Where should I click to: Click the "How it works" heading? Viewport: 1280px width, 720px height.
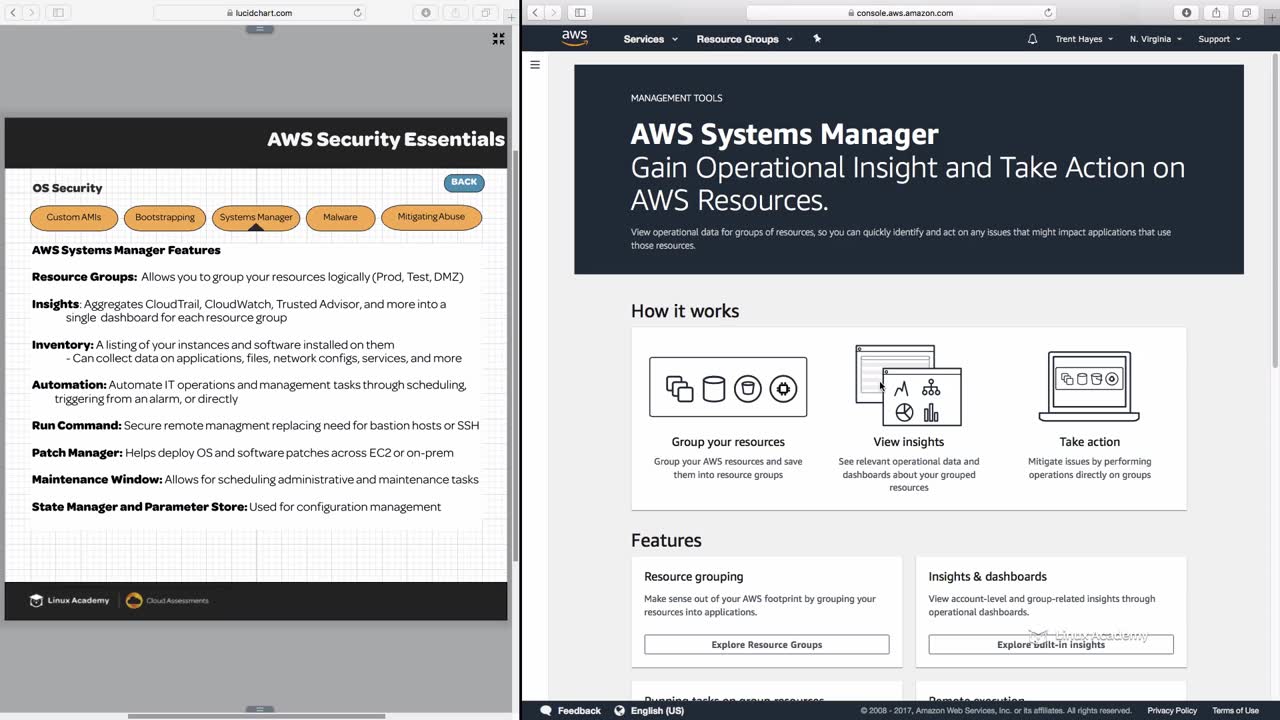pyautogui.click(x=685, y=311)
